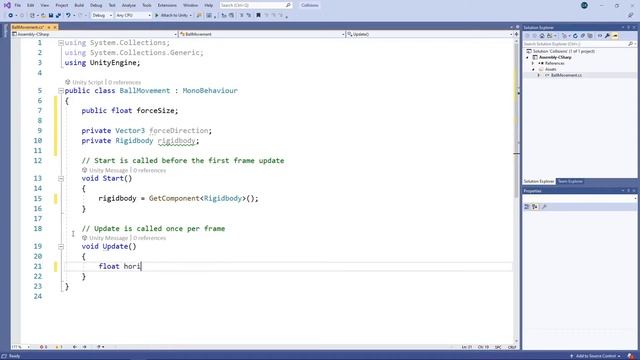Click the MonoBehaviour base class name
Image resolution: width=640 pixels, height=360 pixels.
[210, 91]
